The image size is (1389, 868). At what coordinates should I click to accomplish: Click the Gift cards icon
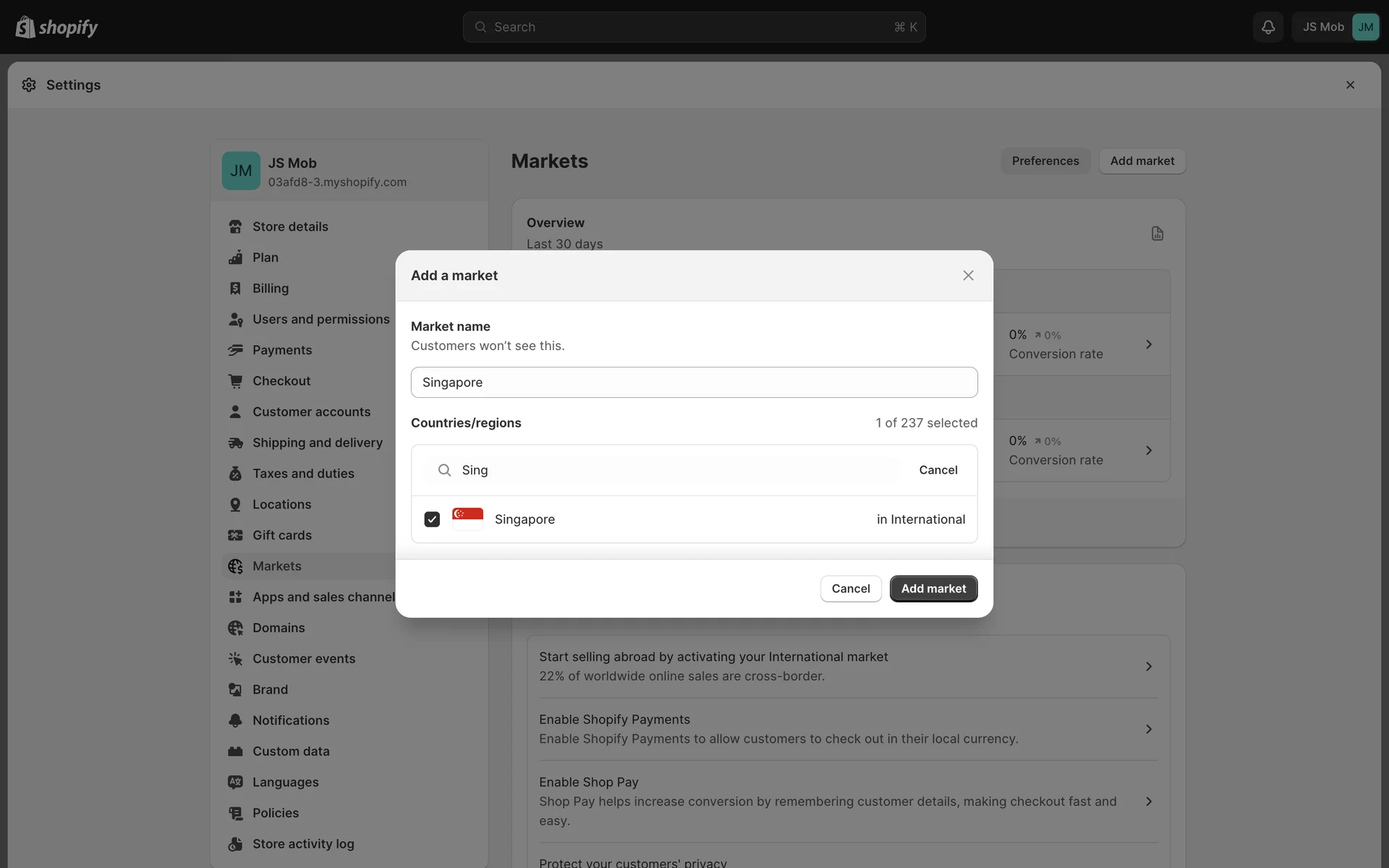point(235,535)
